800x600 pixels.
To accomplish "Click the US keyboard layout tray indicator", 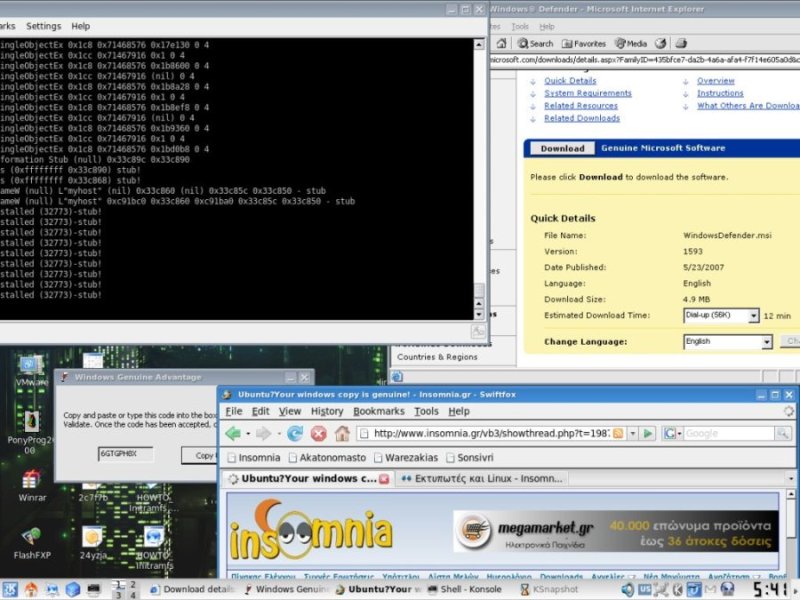I will [x=645, y=589].
